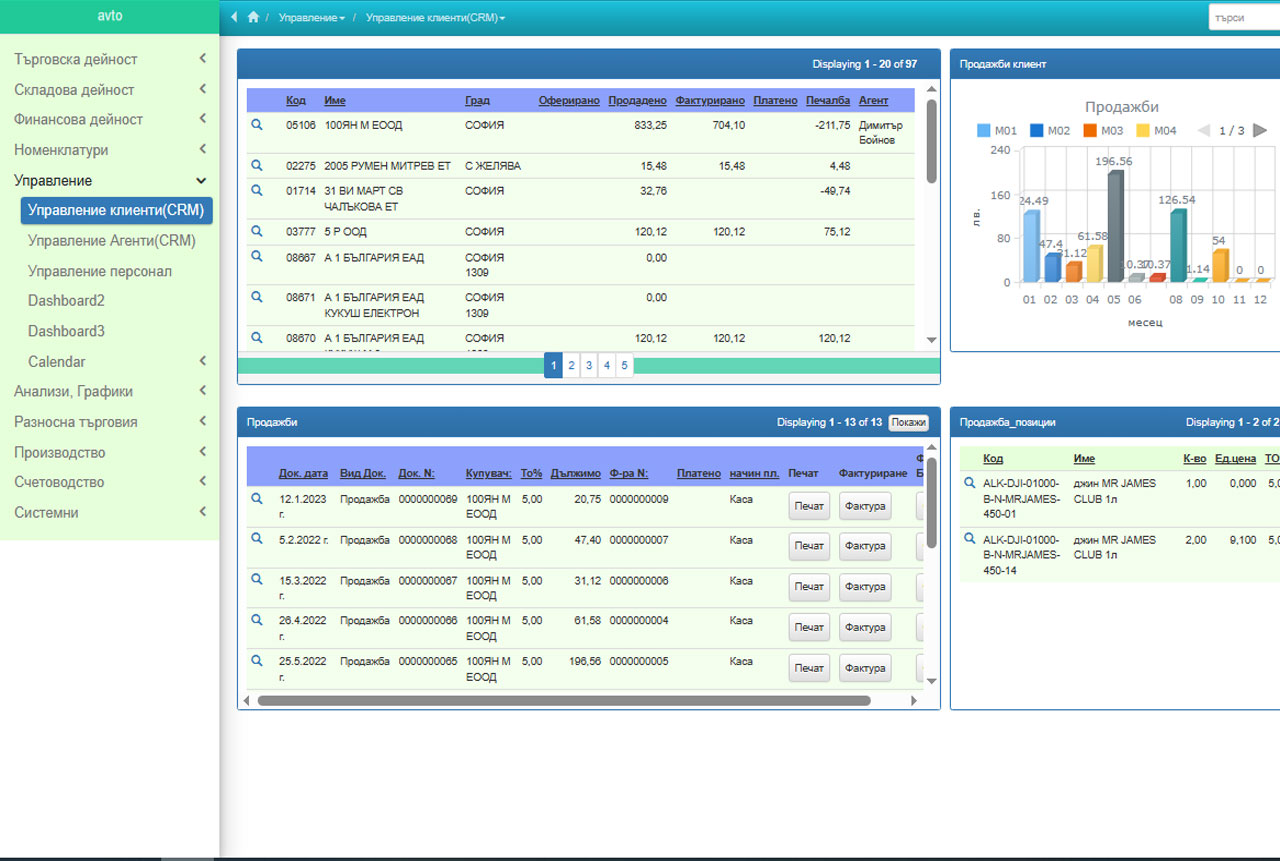Toggle M04 series in chart legend
Image resolution: width=1280 pixels, height=861 pixels.
[1157, 130]
